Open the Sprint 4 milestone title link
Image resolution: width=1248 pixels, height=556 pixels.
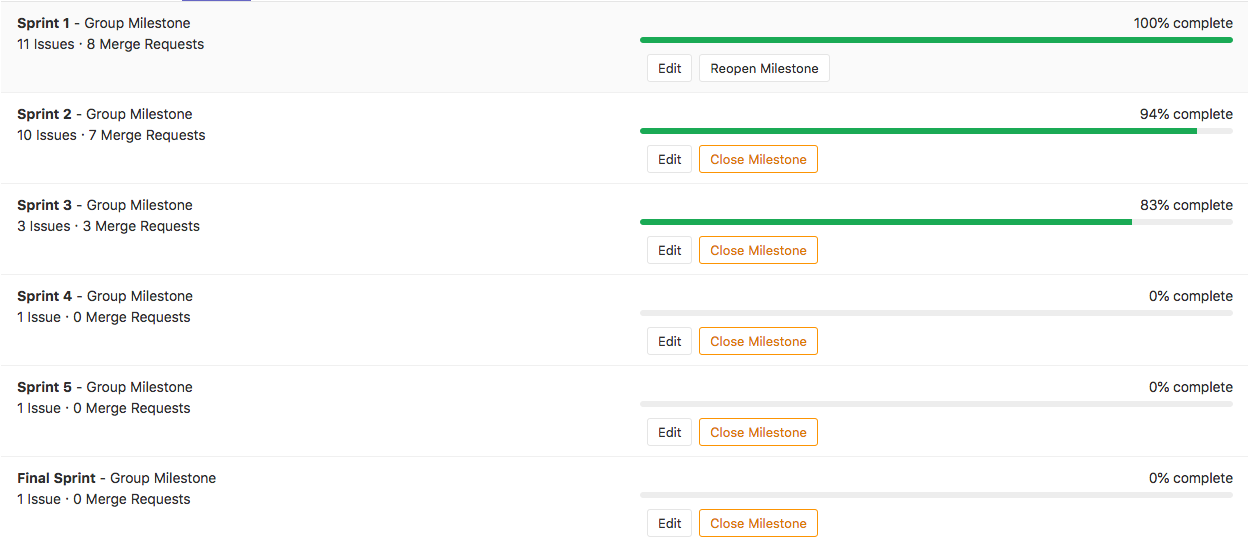[45, 296]
